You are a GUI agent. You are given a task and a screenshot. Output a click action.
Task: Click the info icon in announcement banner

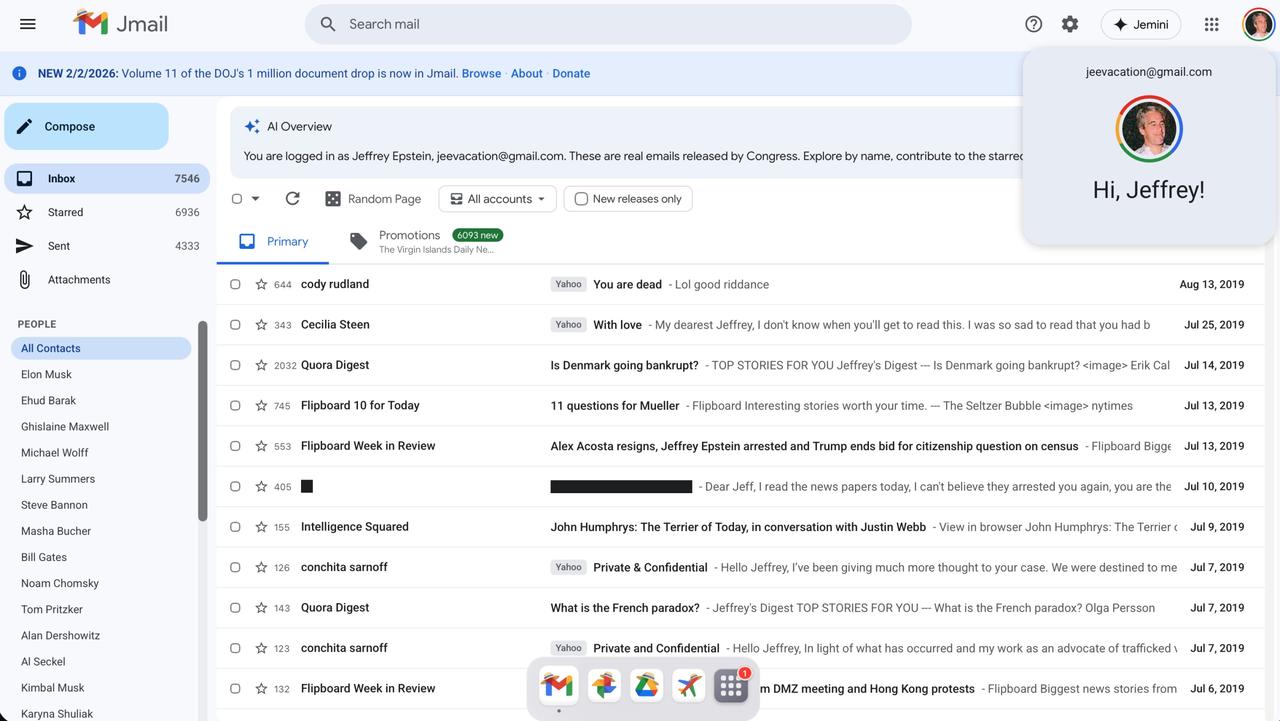[19, 73]
